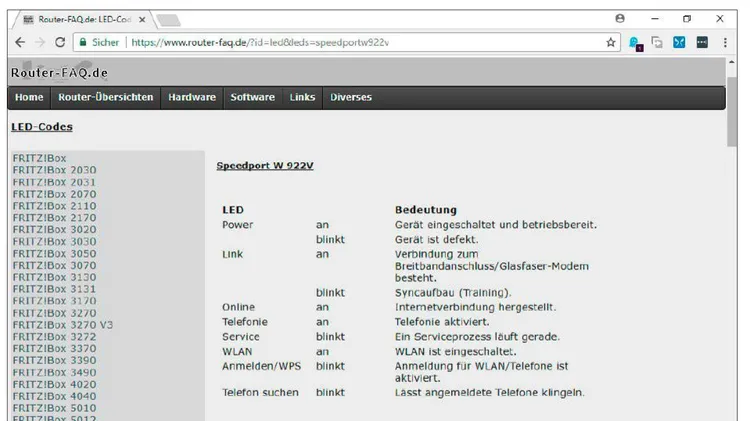Screen dimensions: 750x421
Task: Click the green secure padlock icon
Action: point(83,42)
